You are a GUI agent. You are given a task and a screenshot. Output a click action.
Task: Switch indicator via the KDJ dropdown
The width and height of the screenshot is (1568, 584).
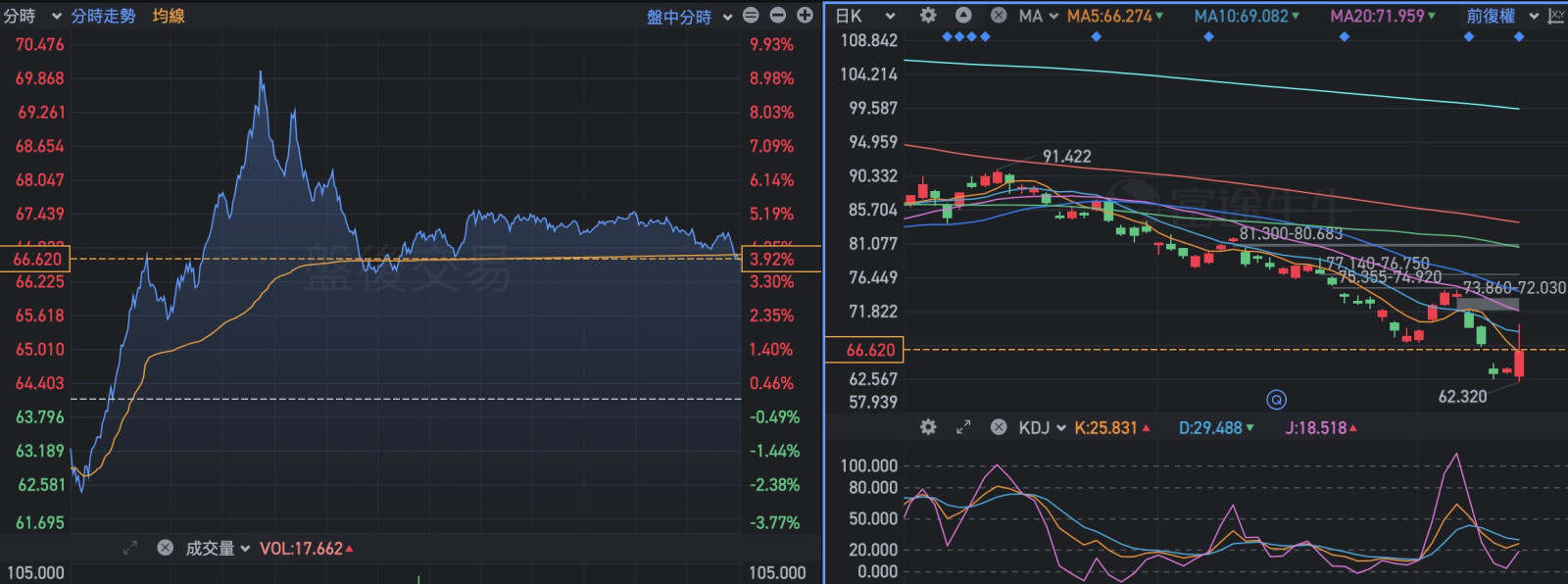point(1043,427)
